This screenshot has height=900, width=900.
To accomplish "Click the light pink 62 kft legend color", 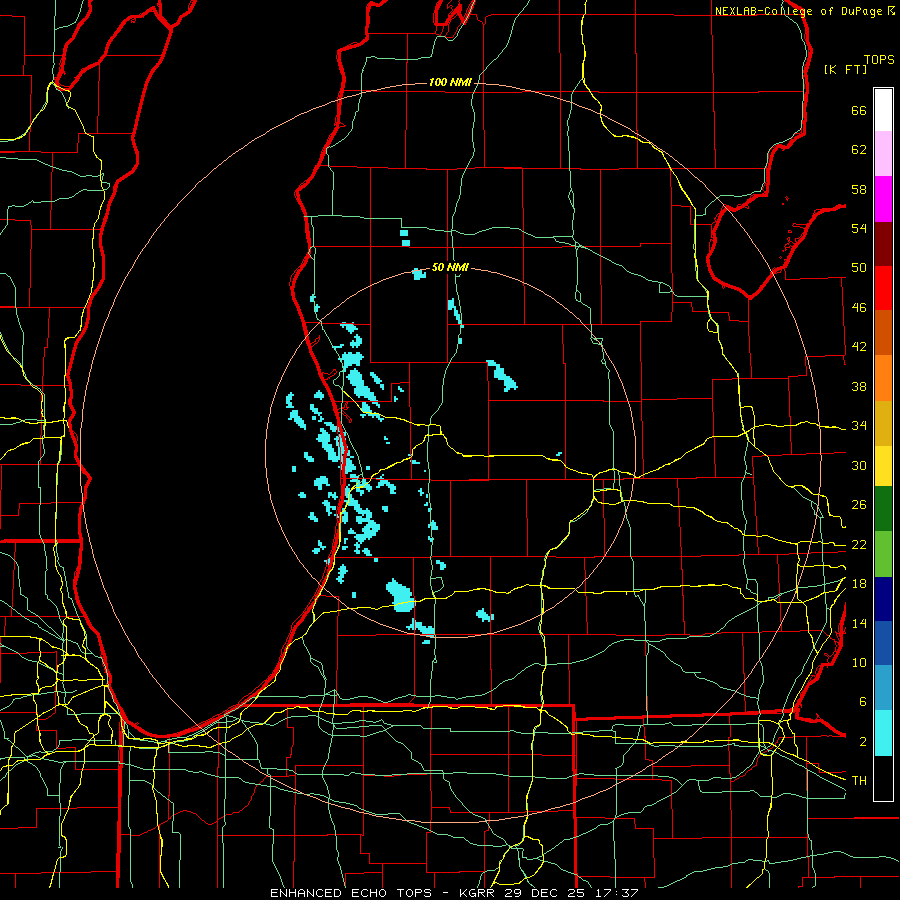I will pos(883,154).
